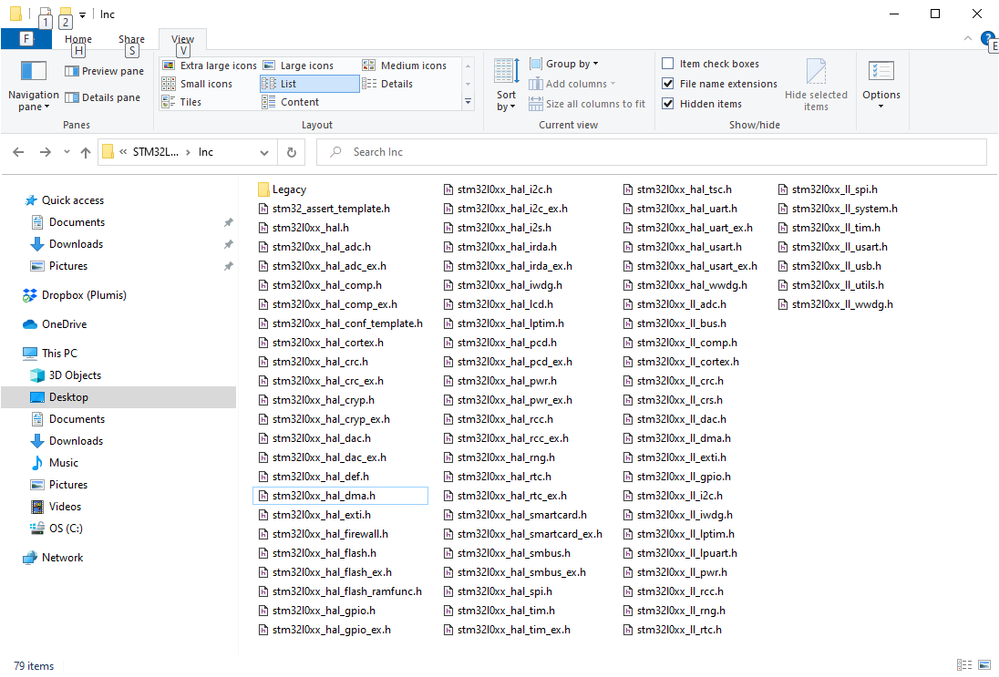Viewport: 999px width, 677px height.
Task: Select stm32l0xx_hal_dma.h file
Action: [x=340, y=495]
